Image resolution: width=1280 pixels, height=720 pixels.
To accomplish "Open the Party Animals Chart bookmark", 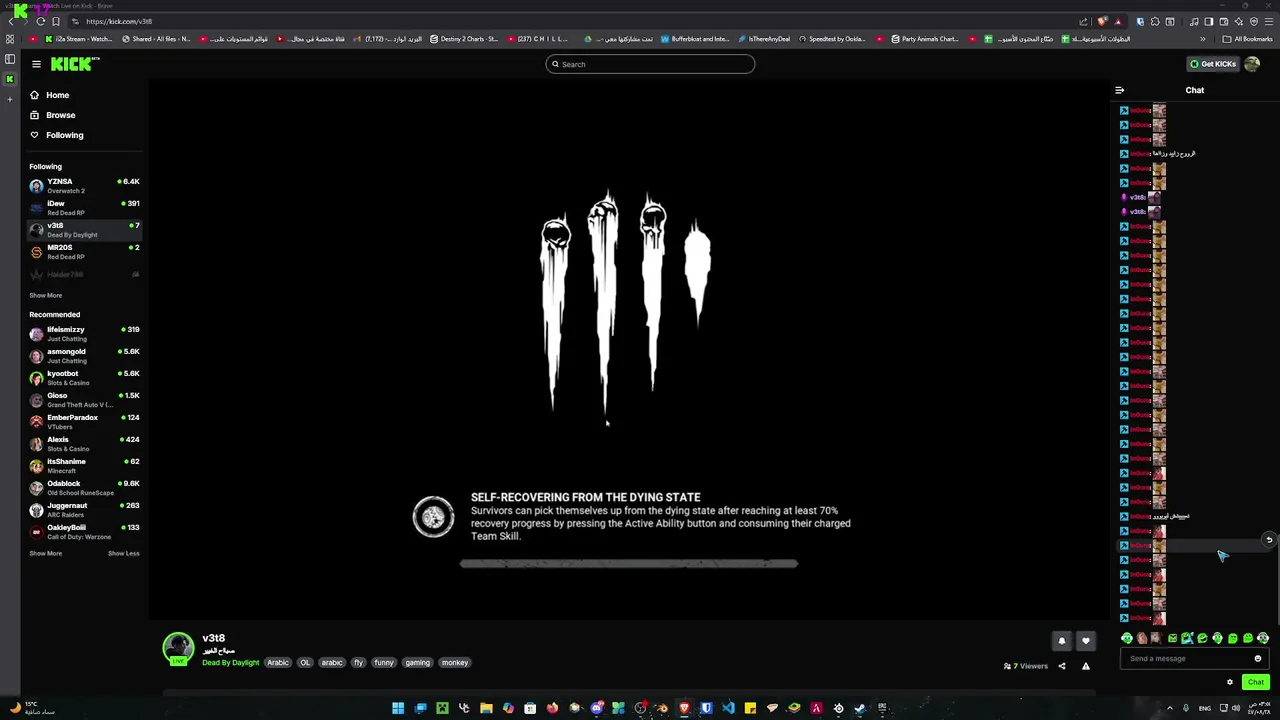I will pos(924,39).
